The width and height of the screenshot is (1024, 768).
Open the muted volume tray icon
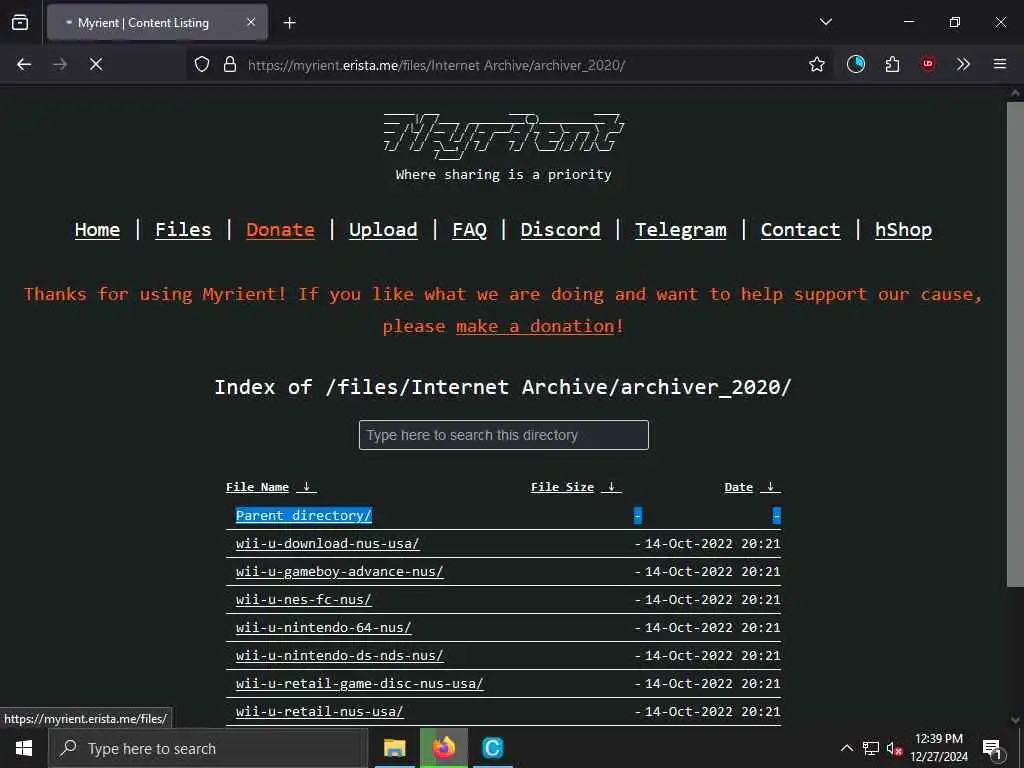tap(894, 748)
